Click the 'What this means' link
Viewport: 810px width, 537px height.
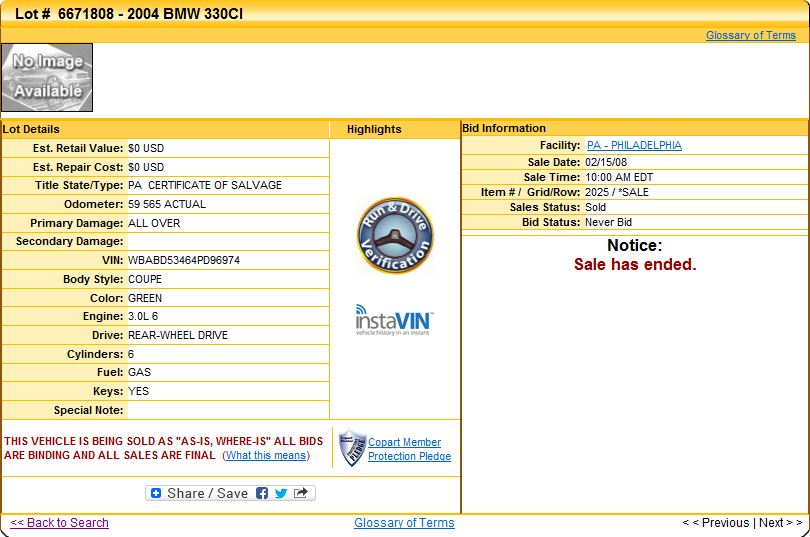pos(265,455)
